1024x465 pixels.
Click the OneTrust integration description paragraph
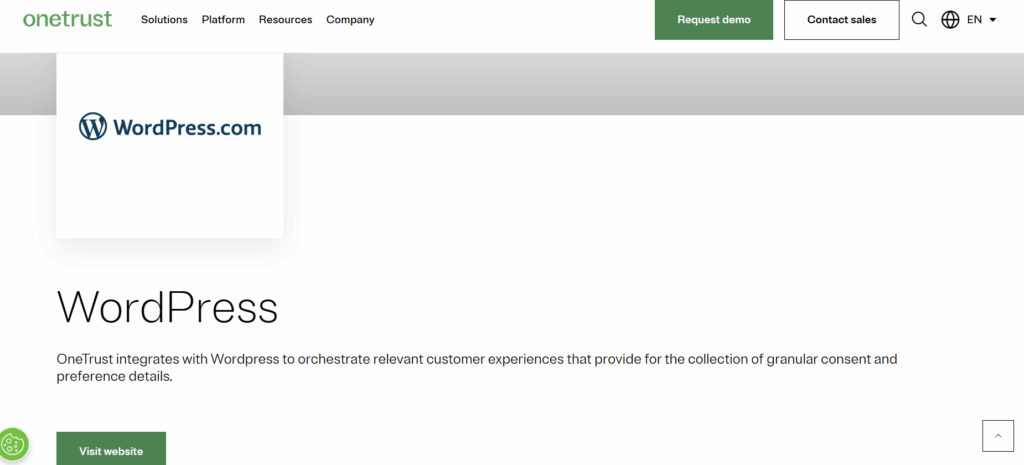coord(477,368)
